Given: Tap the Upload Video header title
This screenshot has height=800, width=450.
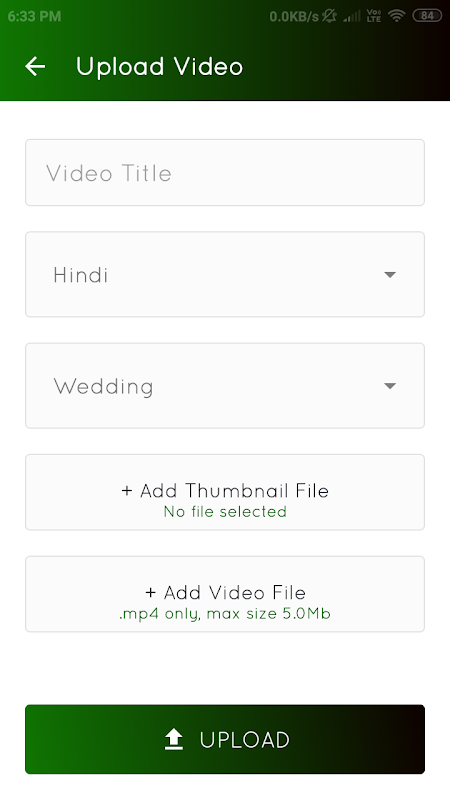Looking at the screenshot, I should [160, 67].
